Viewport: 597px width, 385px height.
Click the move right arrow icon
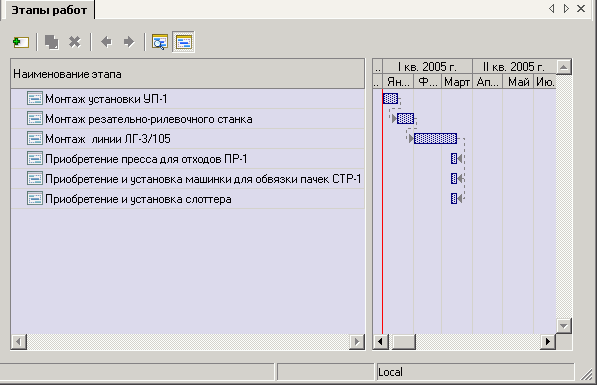129,42
